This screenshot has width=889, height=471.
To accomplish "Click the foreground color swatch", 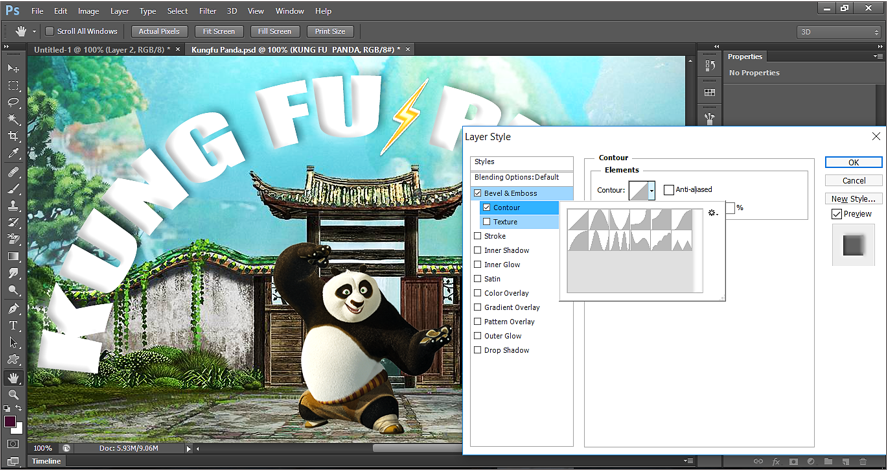I will click(x=10, y=422).
